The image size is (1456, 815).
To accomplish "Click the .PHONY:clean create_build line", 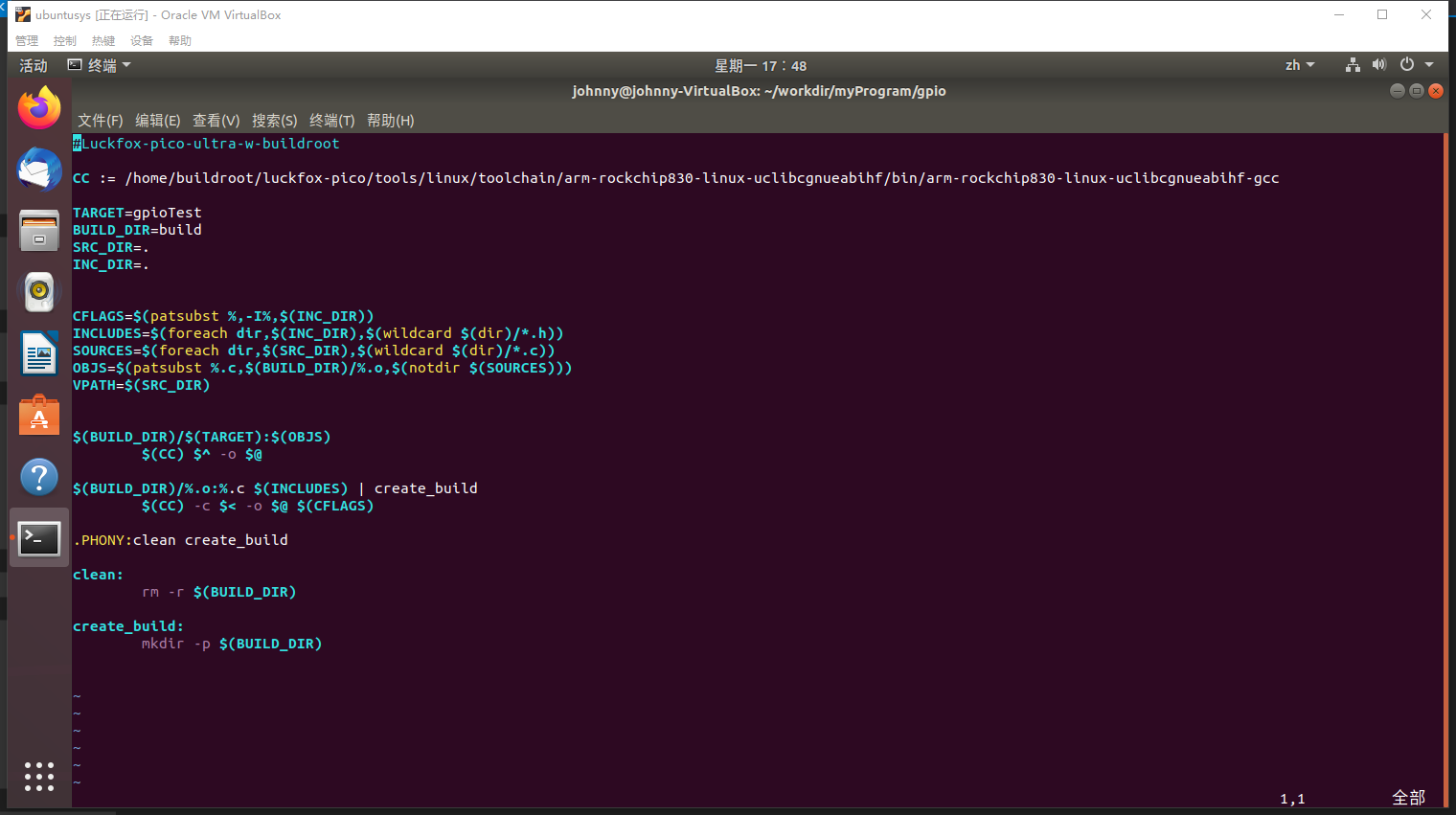I will point(180,540).
